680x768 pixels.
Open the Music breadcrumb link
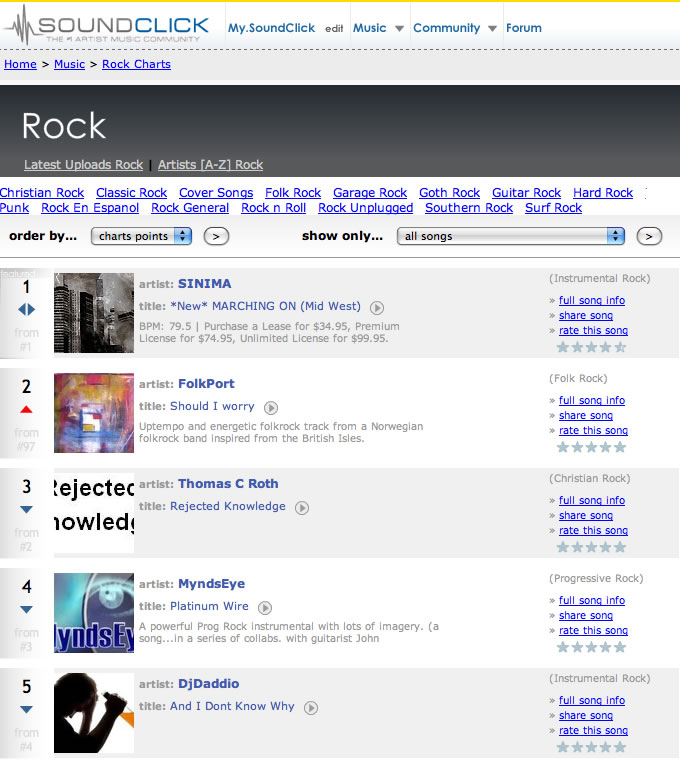(69, 64)
